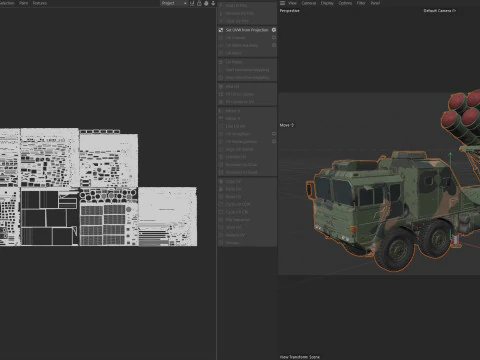Select Boundary to Quad command
Viewport: 480px width, 360px height.
[x=247, y=172]
